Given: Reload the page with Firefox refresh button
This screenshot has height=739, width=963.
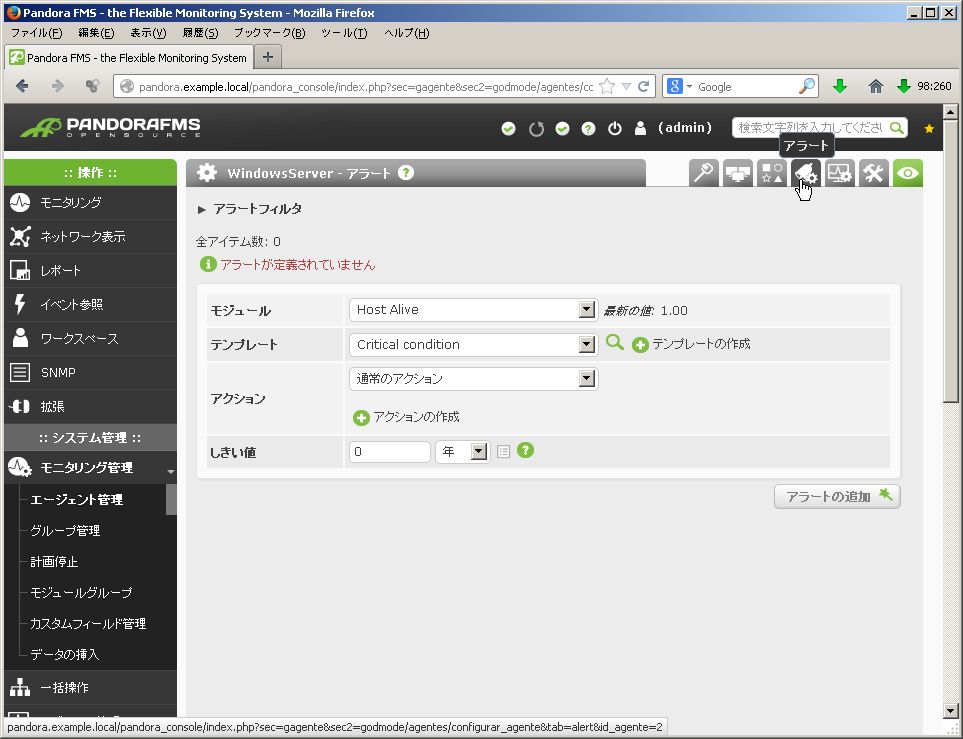Looking at the screenshot, I should point(644,87).
